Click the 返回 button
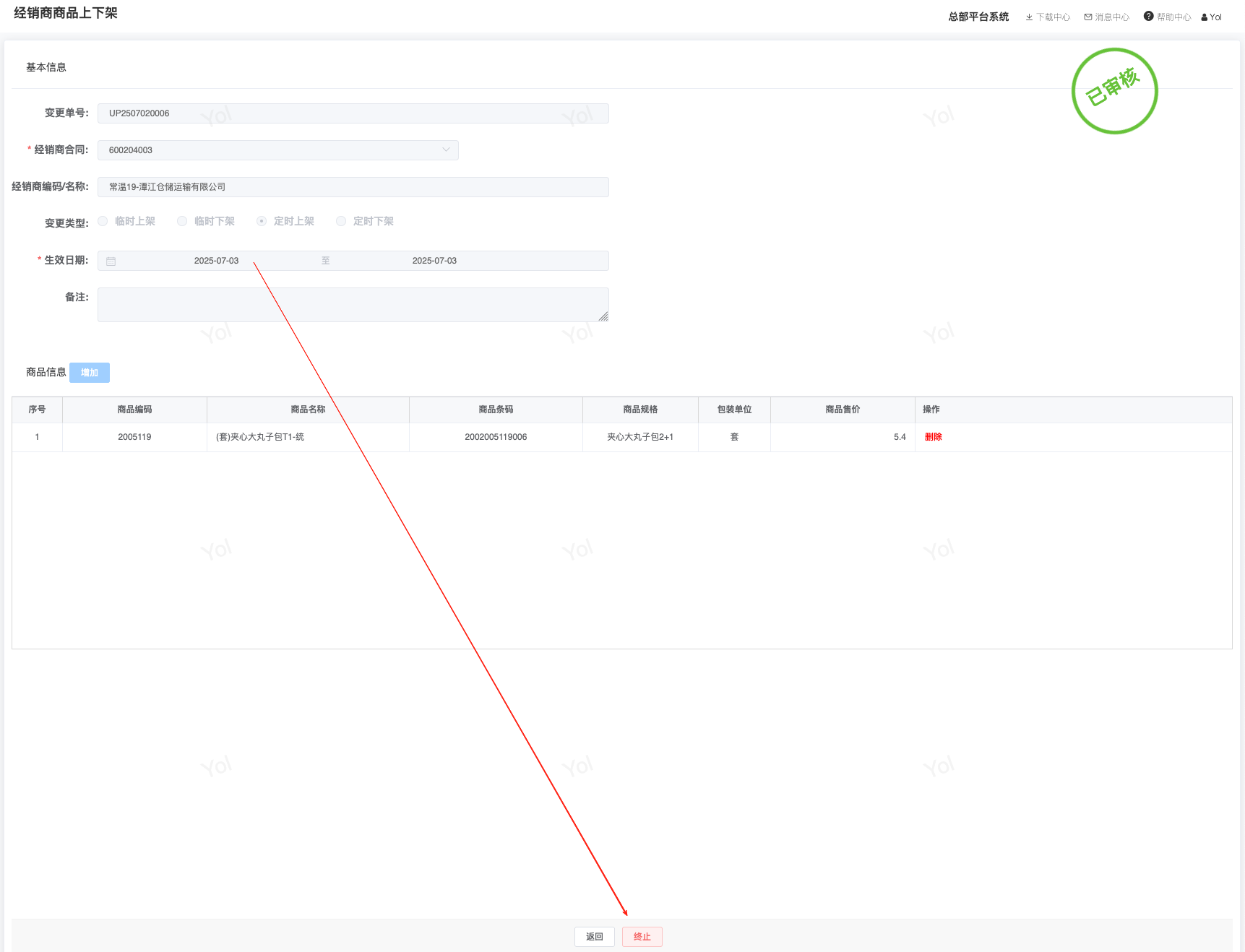1245x952 pixels. [x=595, y=937]
